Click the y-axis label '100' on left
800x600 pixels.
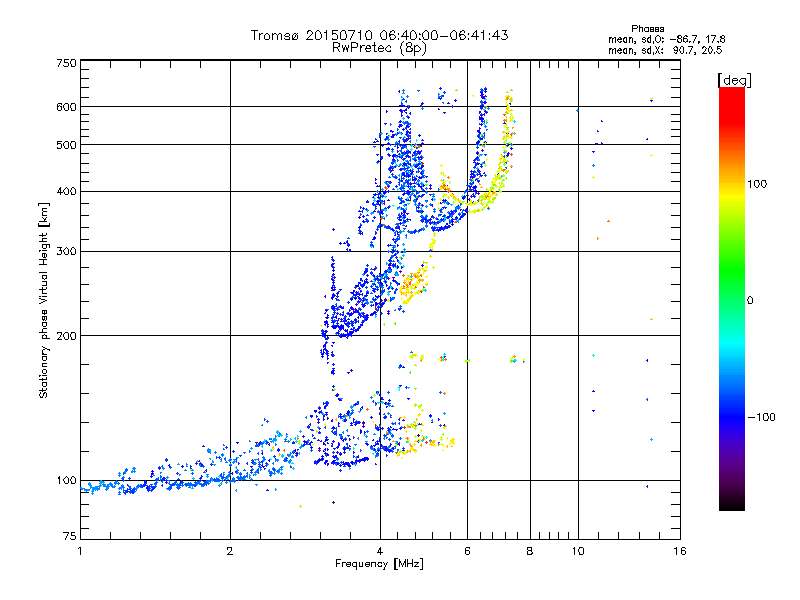tap(66, 480)
